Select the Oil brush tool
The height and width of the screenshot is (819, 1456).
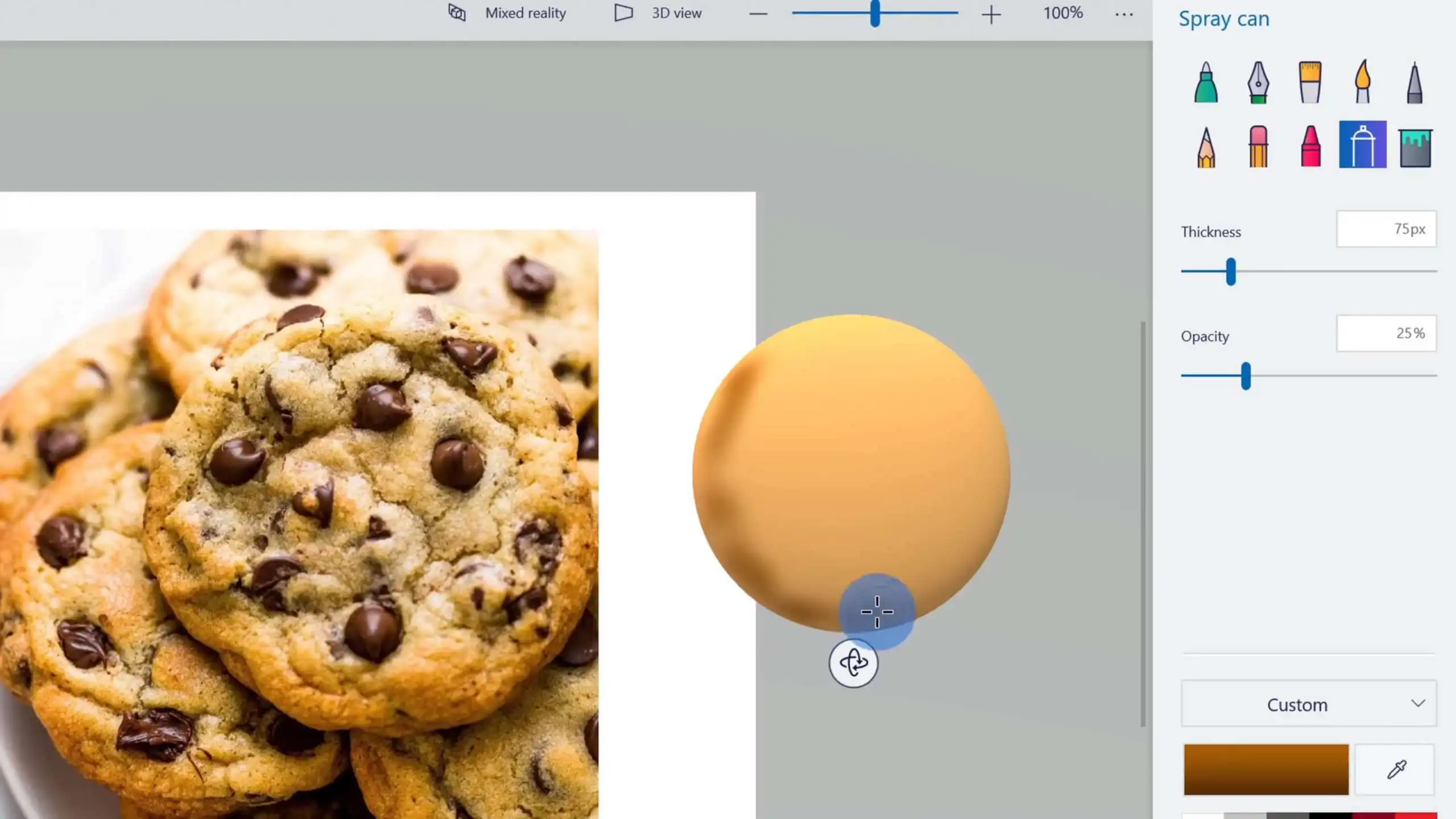[1310, 82]
